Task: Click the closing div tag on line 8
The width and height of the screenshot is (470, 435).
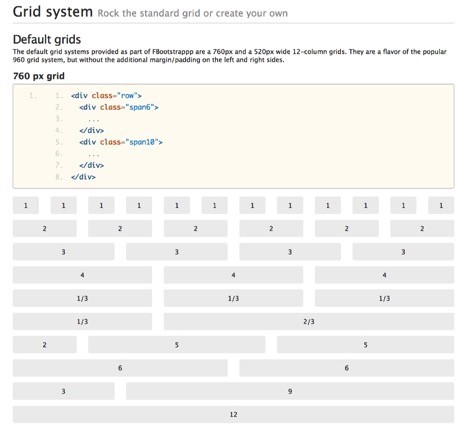Action: coord(83,177)
